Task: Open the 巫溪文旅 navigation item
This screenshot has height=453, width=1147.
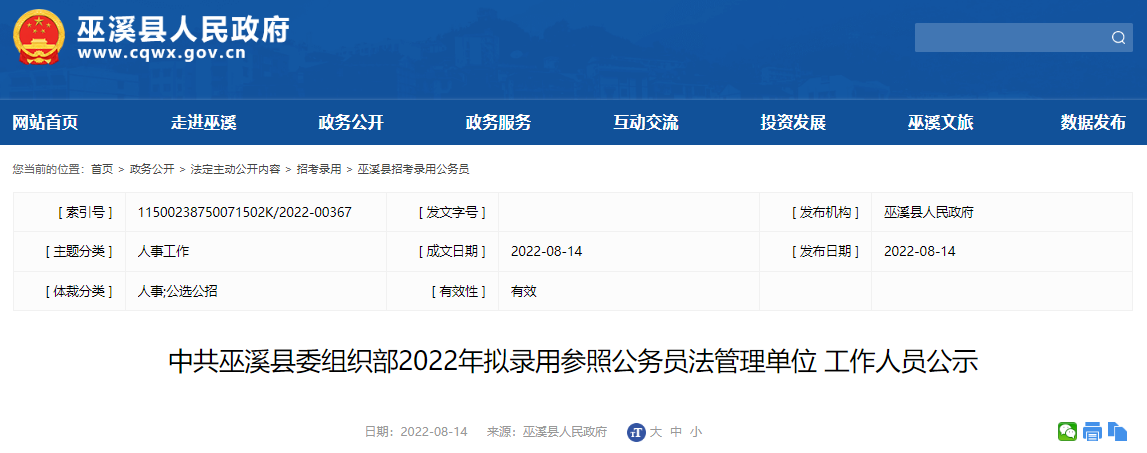Action: (x=941, y=123)
